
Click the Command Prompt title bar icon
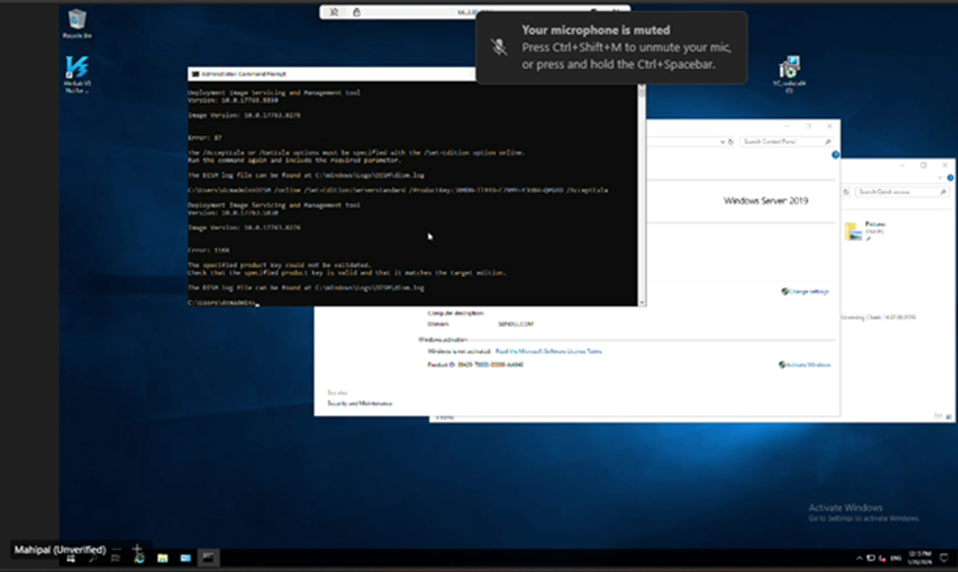click(195, 74)
